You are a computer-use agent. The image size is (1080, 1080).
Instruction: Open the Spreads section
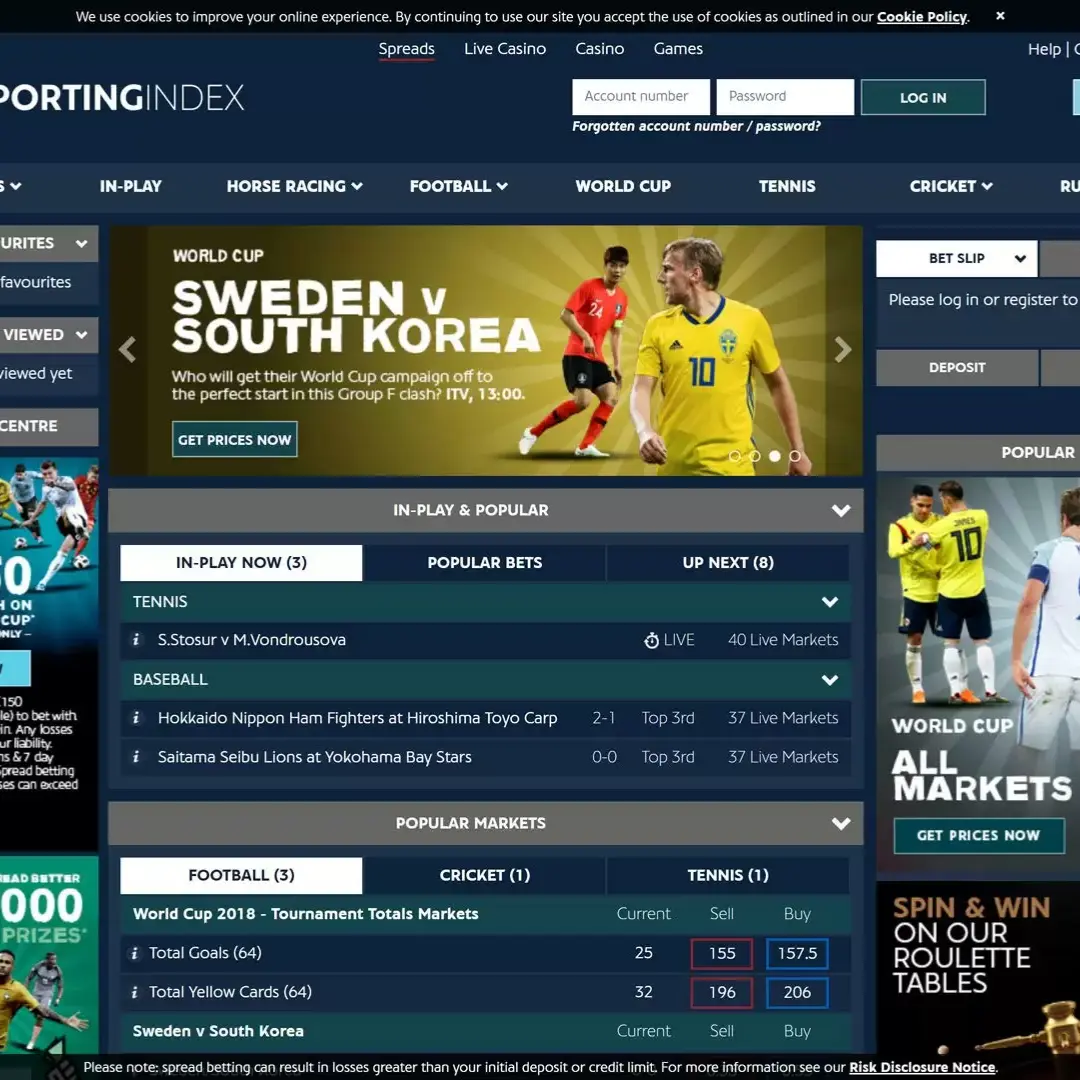click(x=406, y=49)
